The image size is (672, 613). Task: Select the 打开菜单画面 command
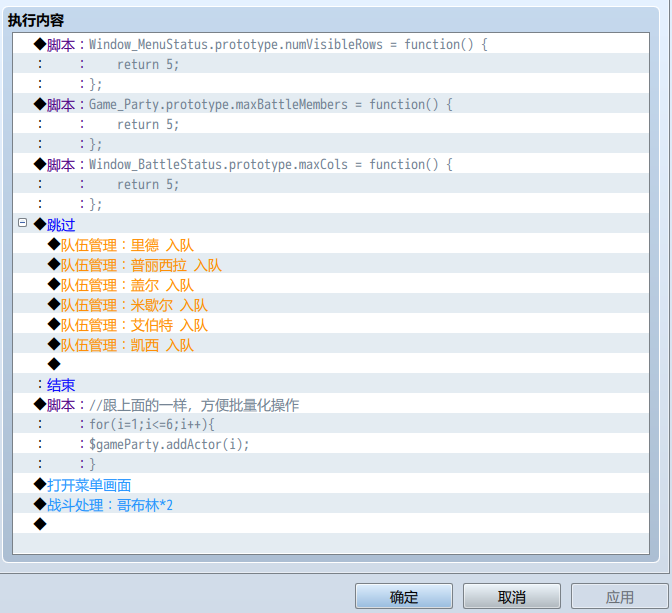[331, 483]
